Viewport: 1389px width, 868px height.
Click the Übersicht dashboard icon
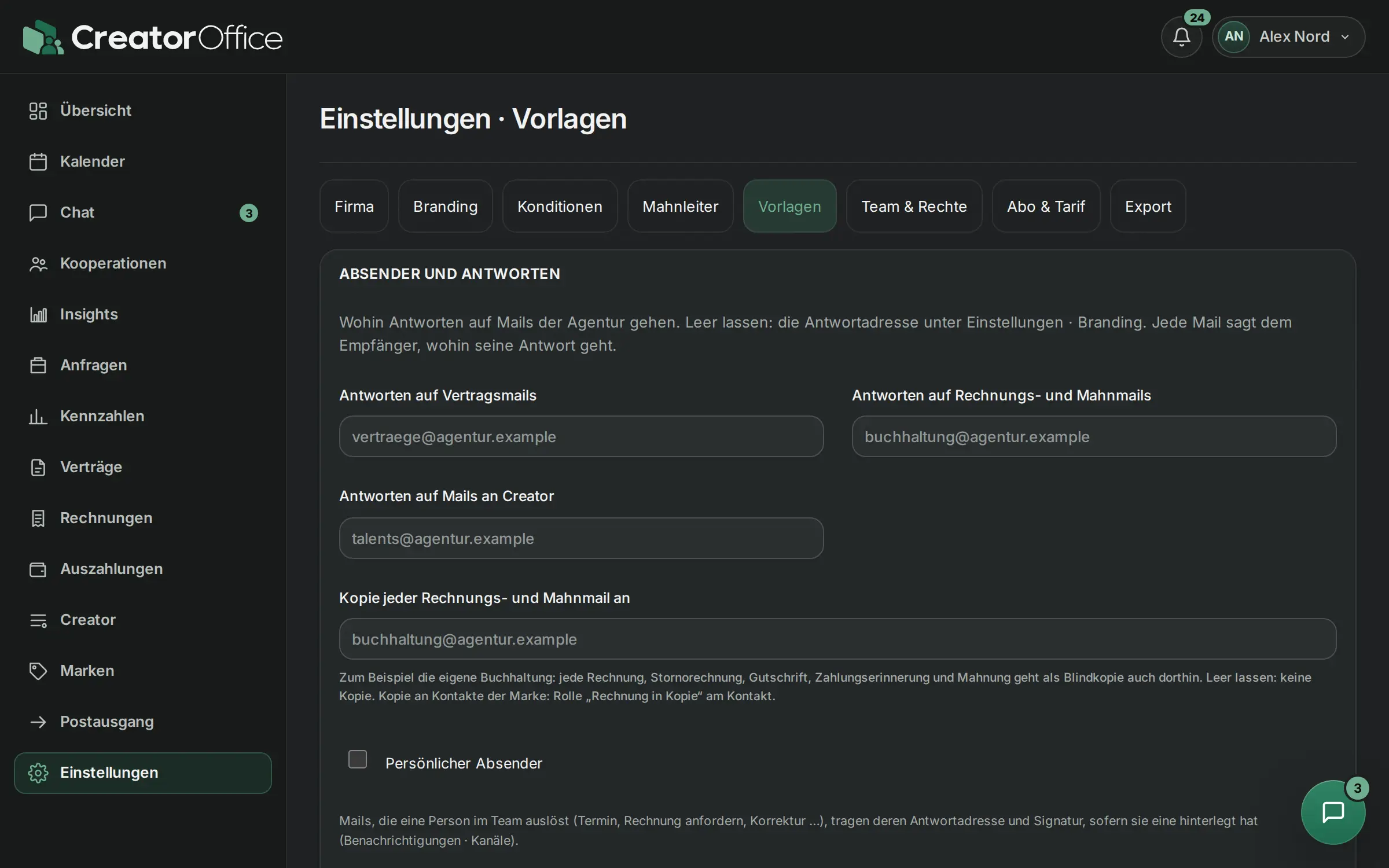click(x=38, y=111)
